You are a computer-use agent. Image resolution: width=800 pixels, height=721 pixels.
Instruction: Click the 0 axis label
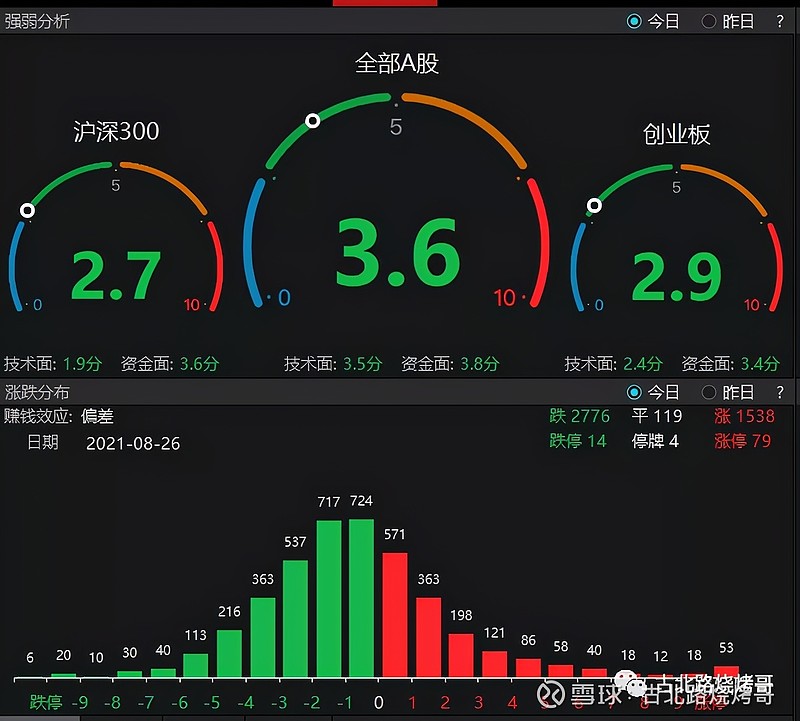[x=379, y=703]
